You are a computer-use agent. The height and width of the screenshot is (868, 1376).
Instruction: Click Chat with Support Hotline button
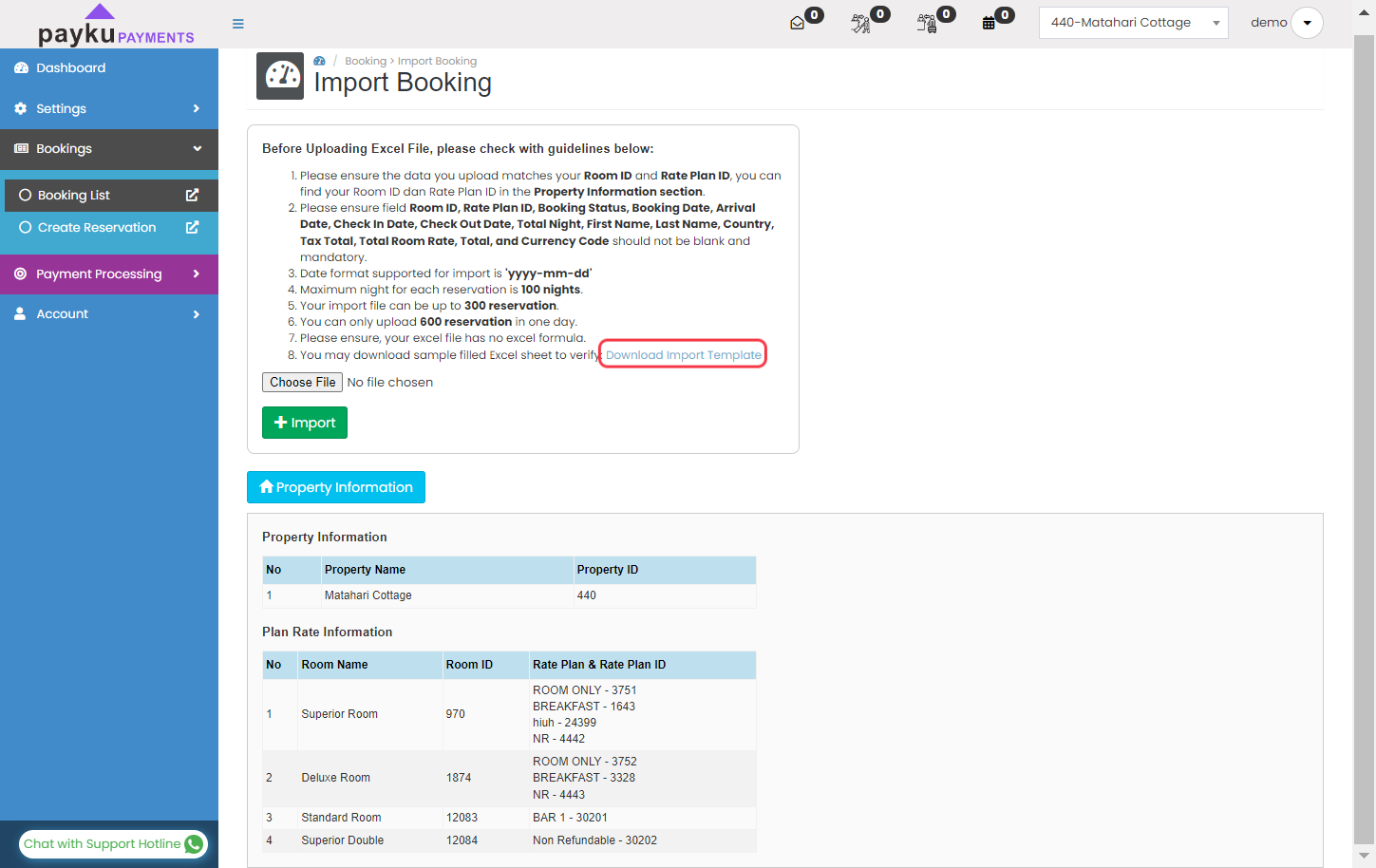[x=114, y=844]
